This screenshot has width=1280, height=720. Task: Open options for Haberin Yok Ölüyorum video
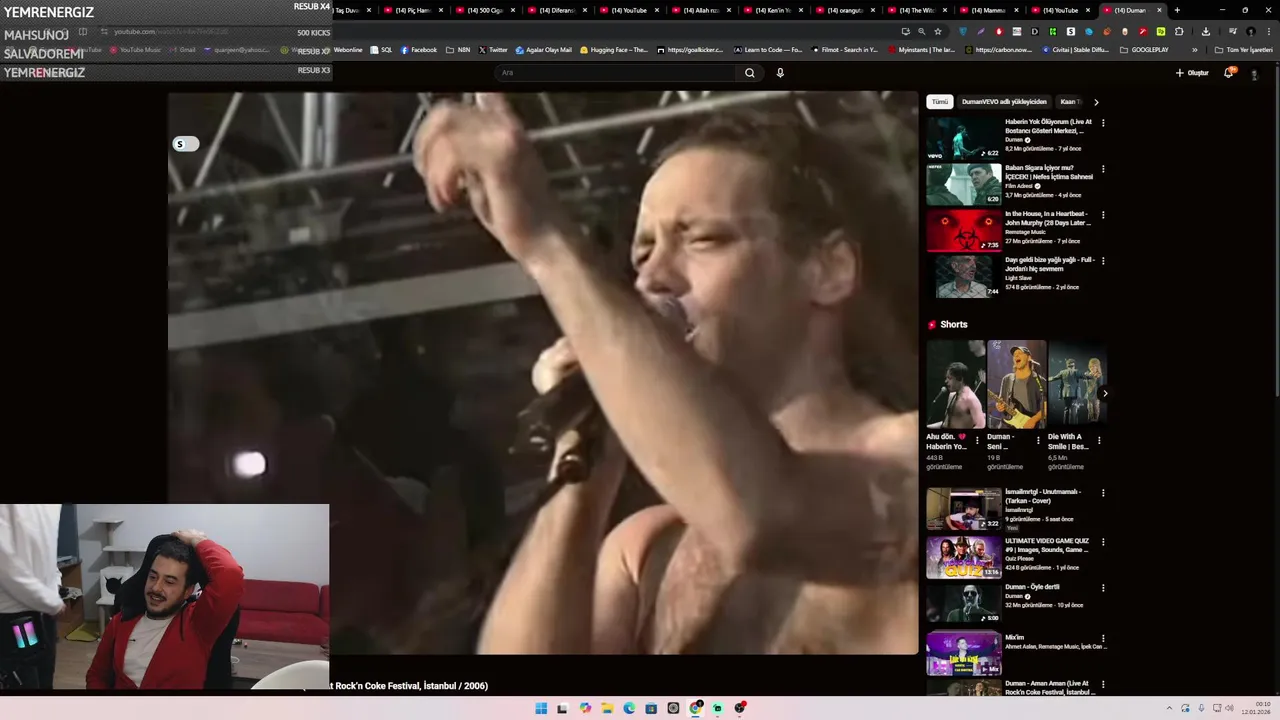[x=1103, y=123]
